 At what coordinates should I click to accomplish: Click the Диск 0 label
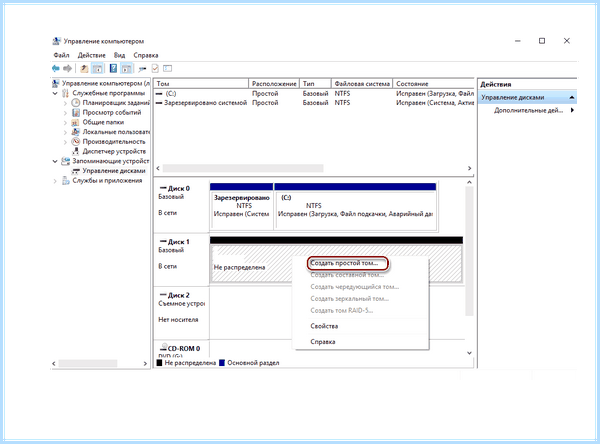(x=178, y=188)
